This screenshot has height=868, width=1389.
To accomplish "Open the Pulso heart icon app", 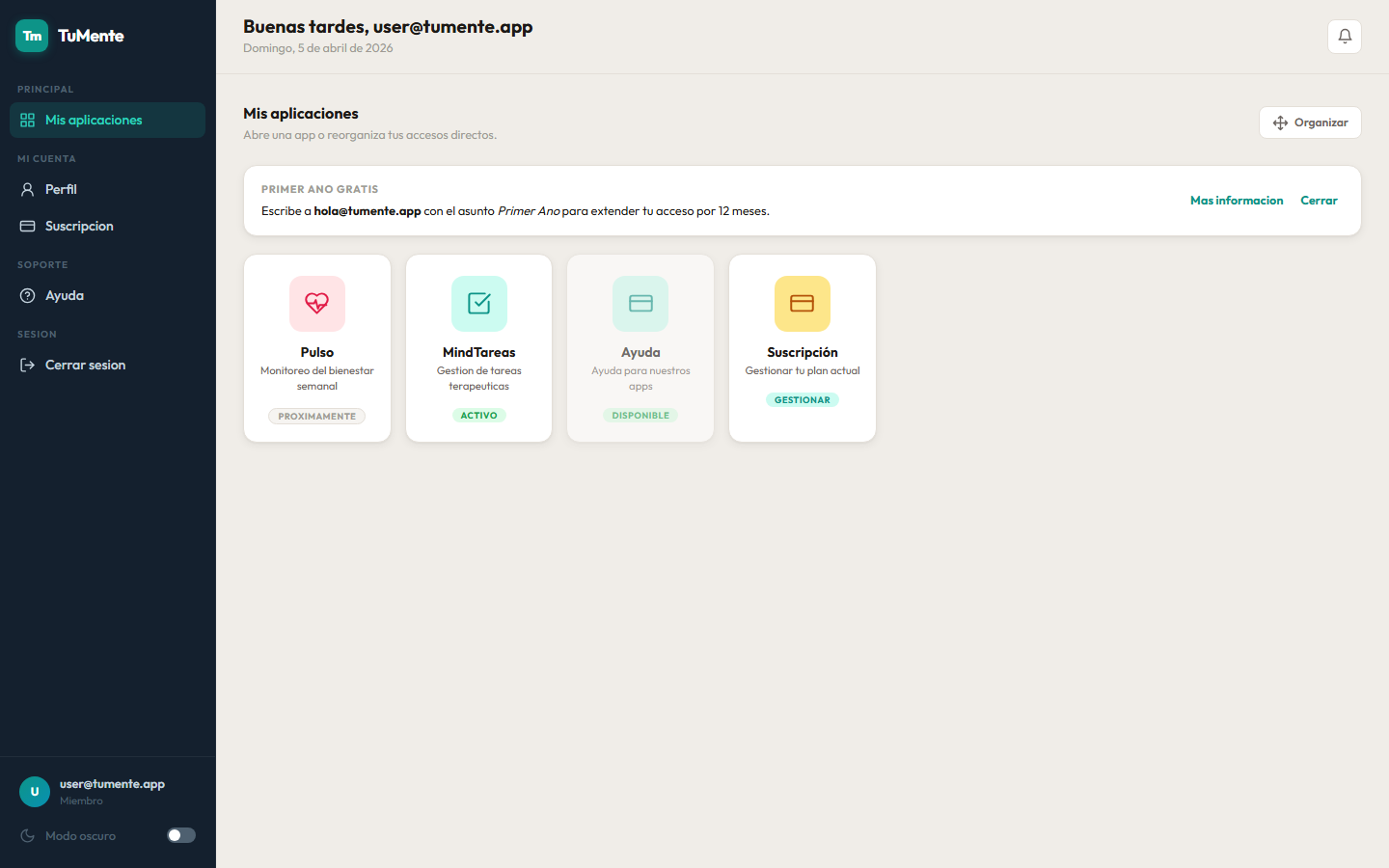I will pos(317,304).
